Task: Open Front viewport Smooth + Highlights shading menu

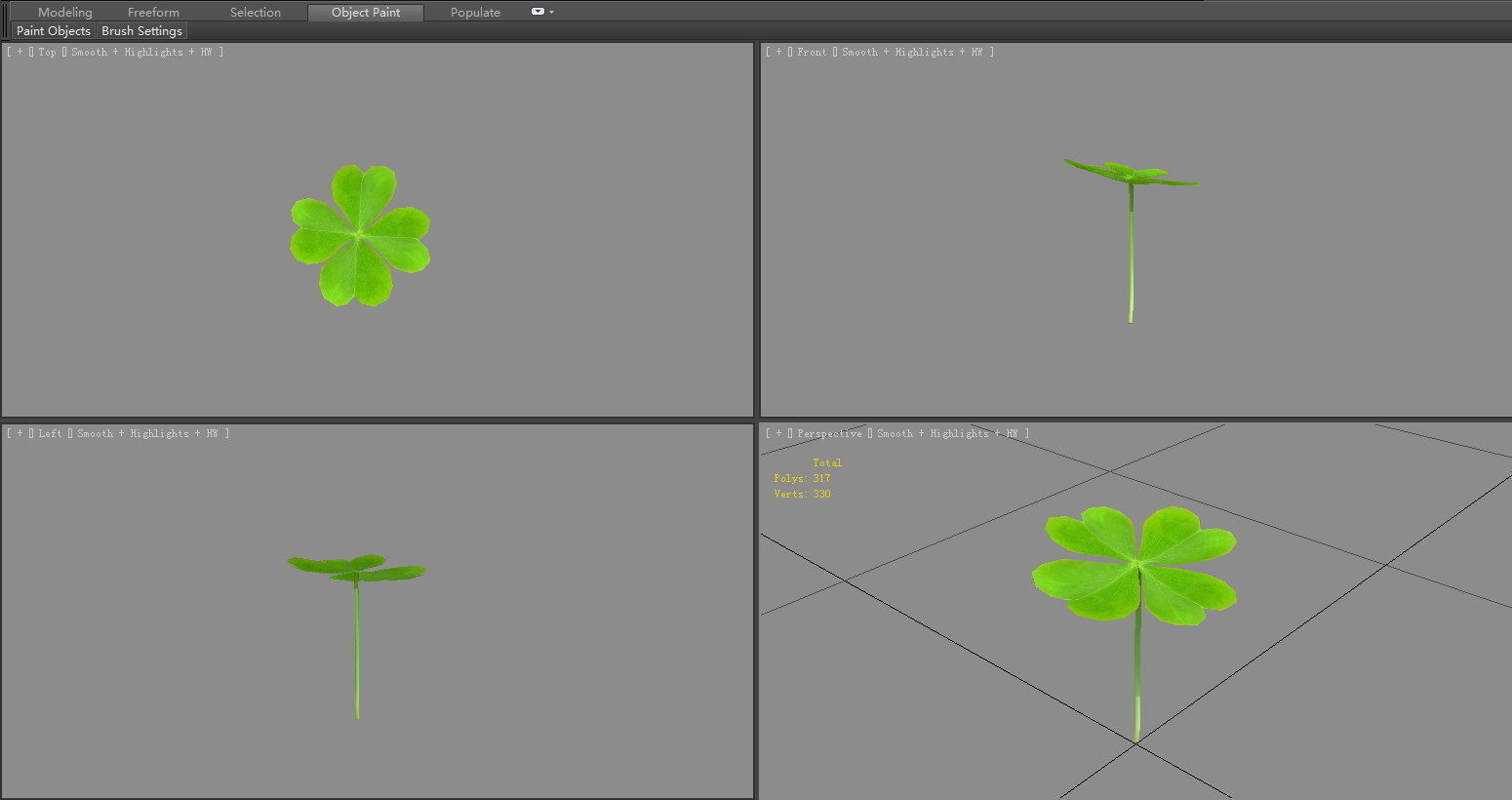Action: [912, 53]
